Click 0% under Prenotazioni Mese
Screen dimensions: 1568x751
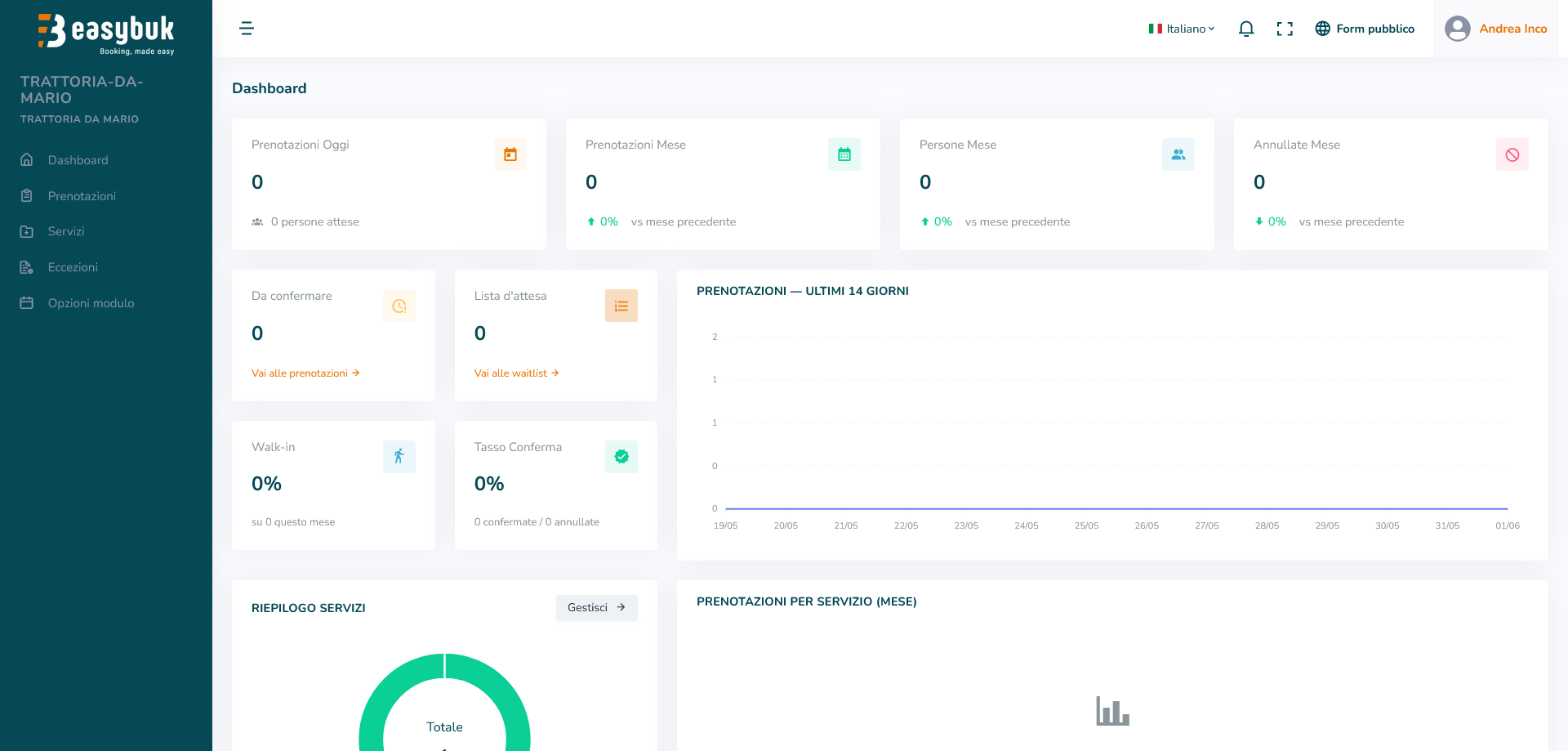609,221
